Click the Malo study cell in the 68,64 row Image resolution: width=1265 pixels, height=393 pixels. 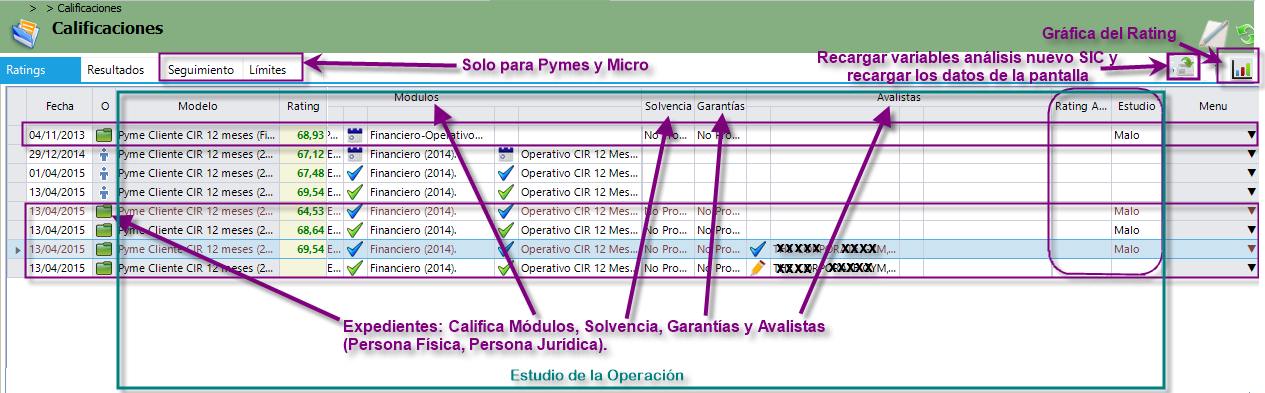[1137, 230]
